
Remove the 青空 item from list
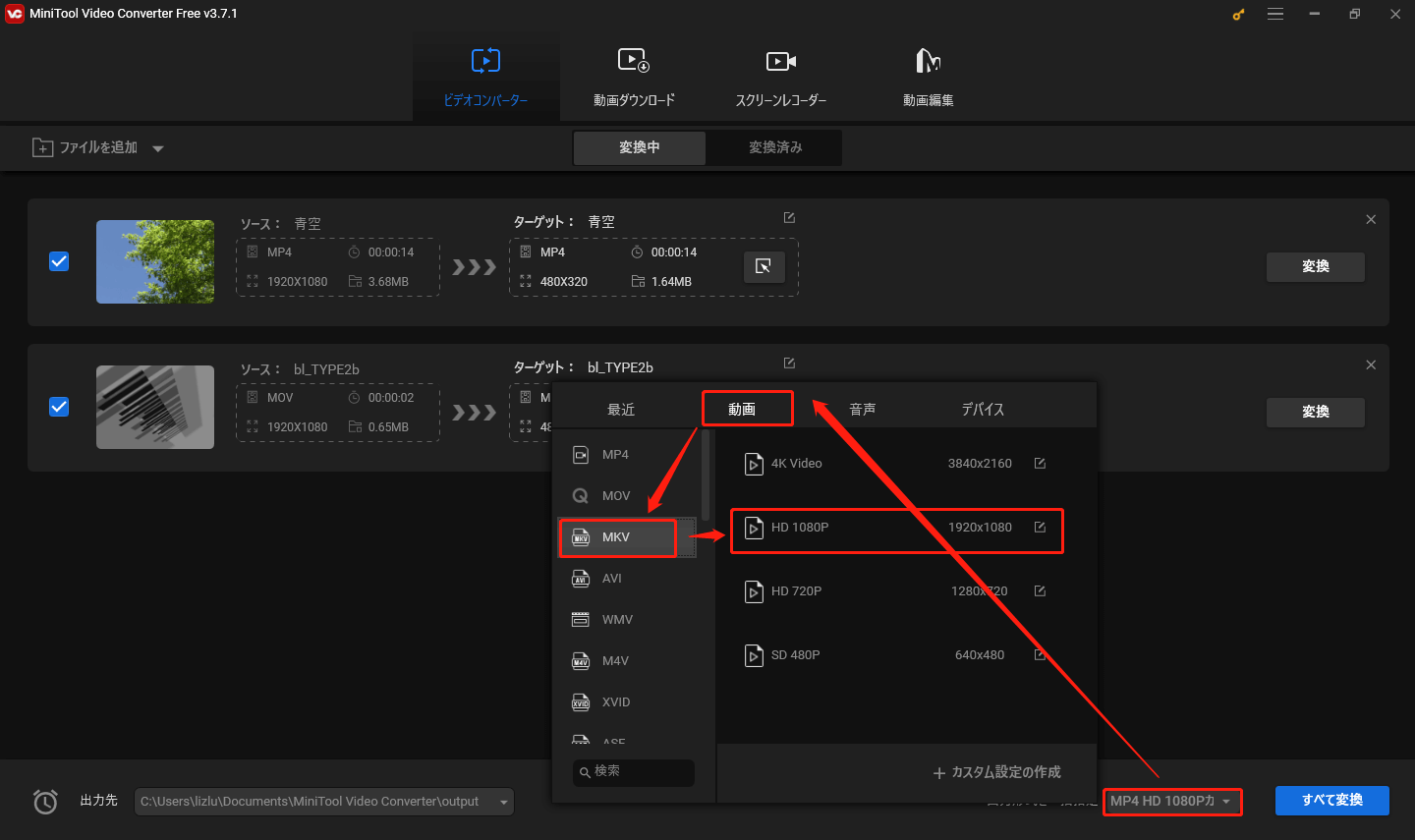1371,219
